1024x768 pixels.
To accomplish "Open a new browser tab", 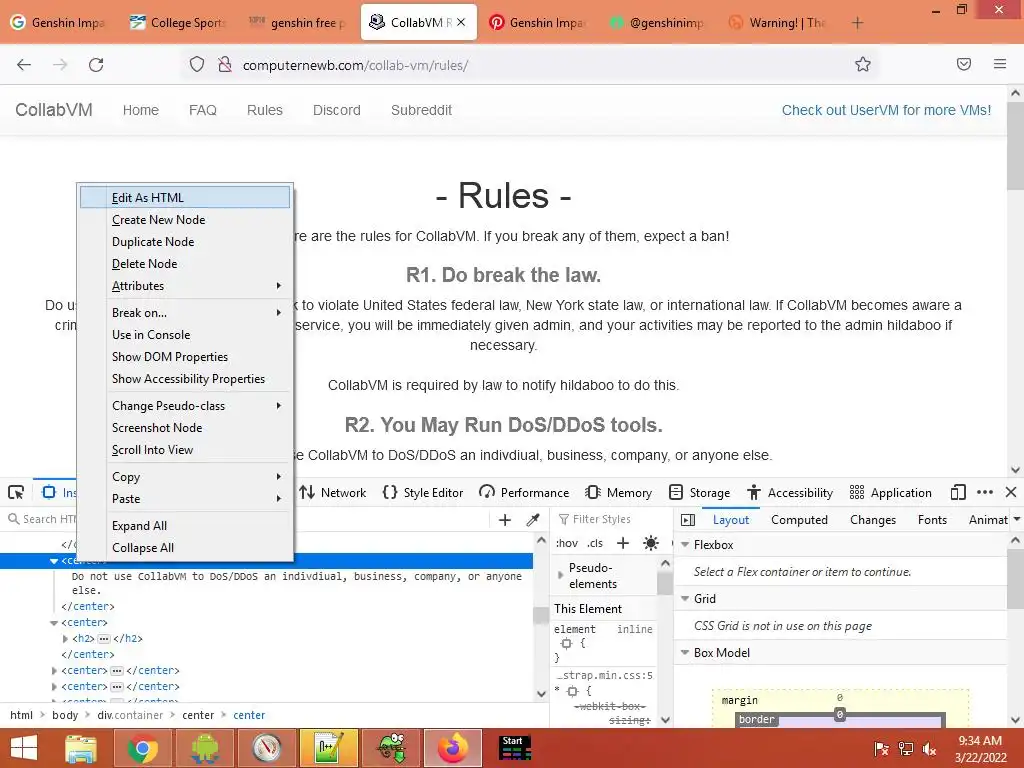I will tap(857, 23).
